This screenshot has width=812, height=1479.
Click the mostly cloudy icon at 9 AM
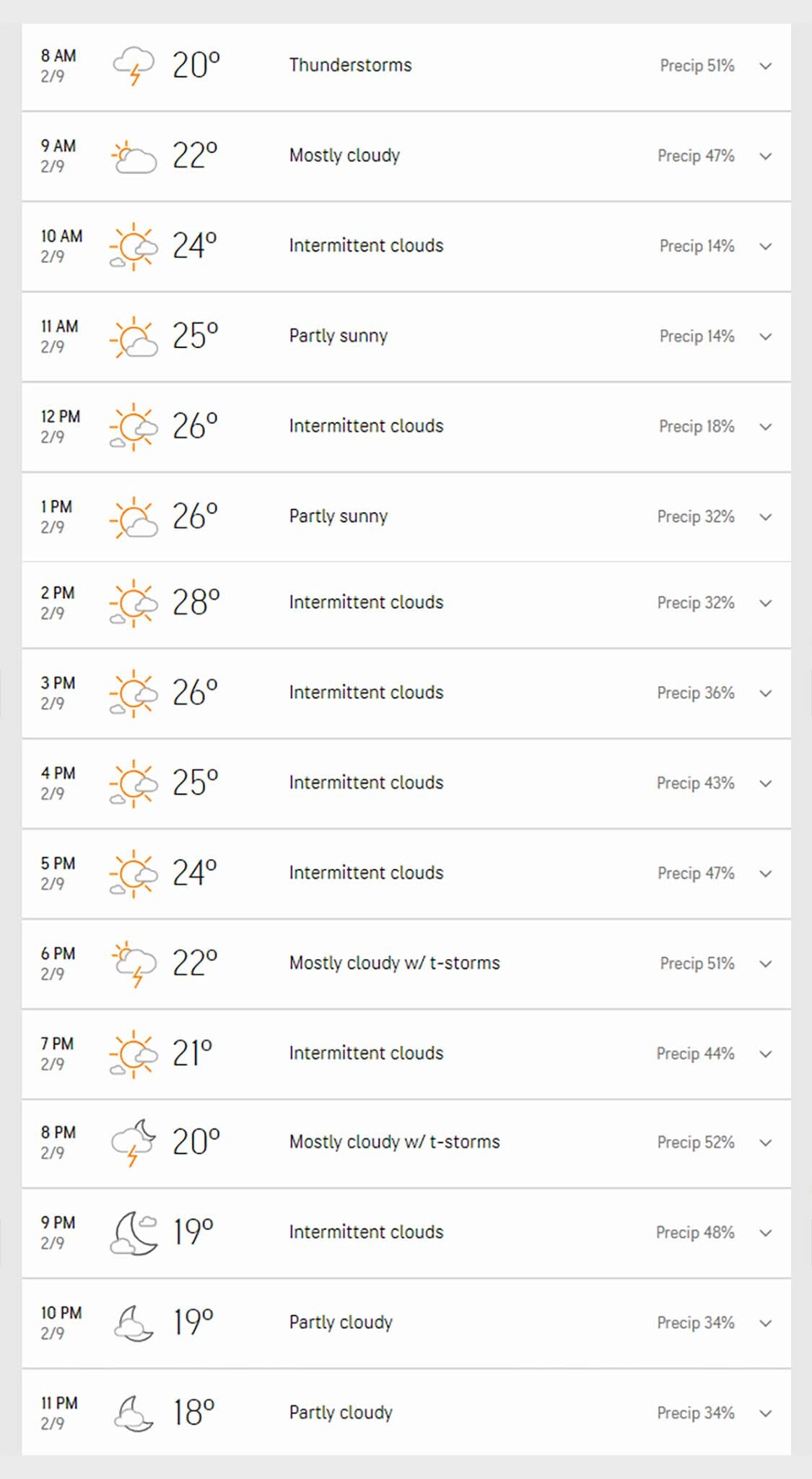coord(134,156)
